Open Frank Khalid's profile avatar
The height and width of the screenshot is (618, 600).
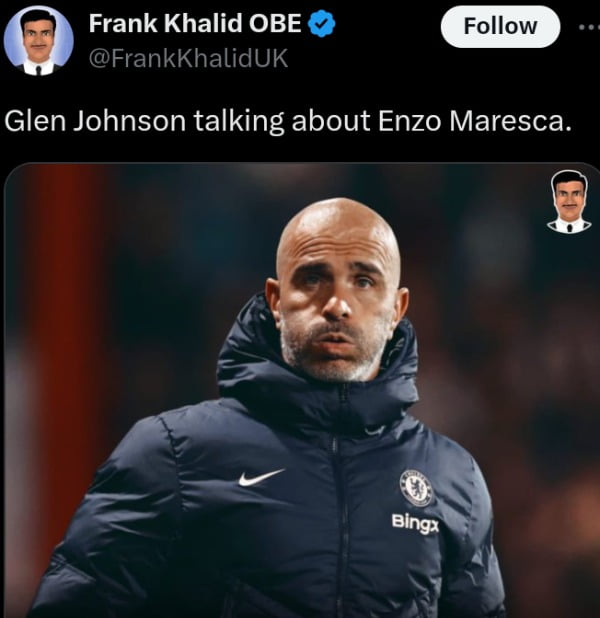tap(39, 41)
